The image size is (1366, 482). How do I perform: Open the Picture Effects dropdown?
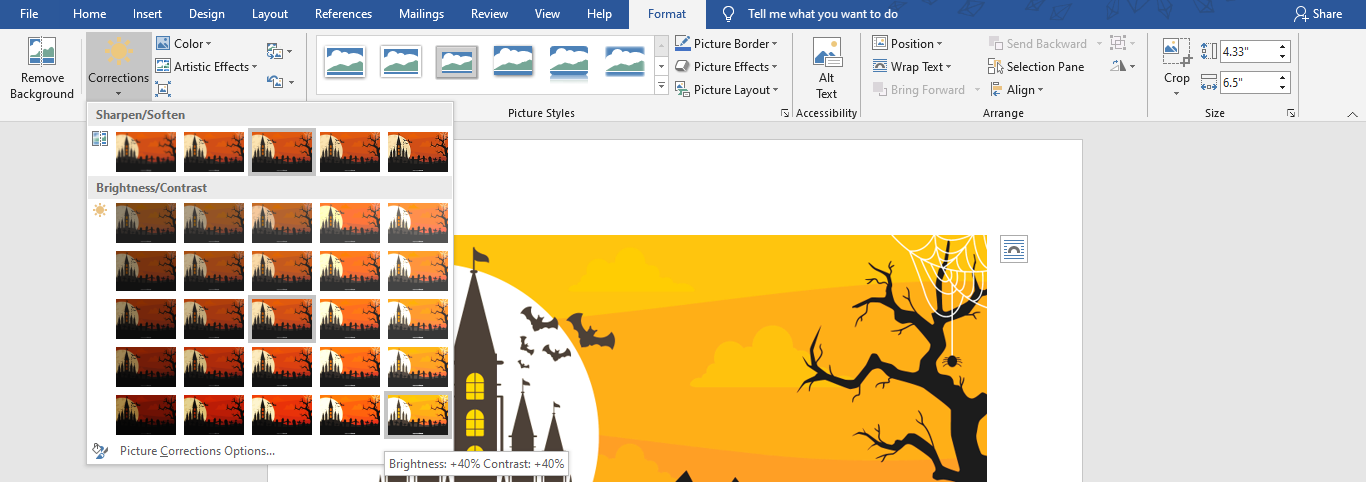tap(726, 67)
